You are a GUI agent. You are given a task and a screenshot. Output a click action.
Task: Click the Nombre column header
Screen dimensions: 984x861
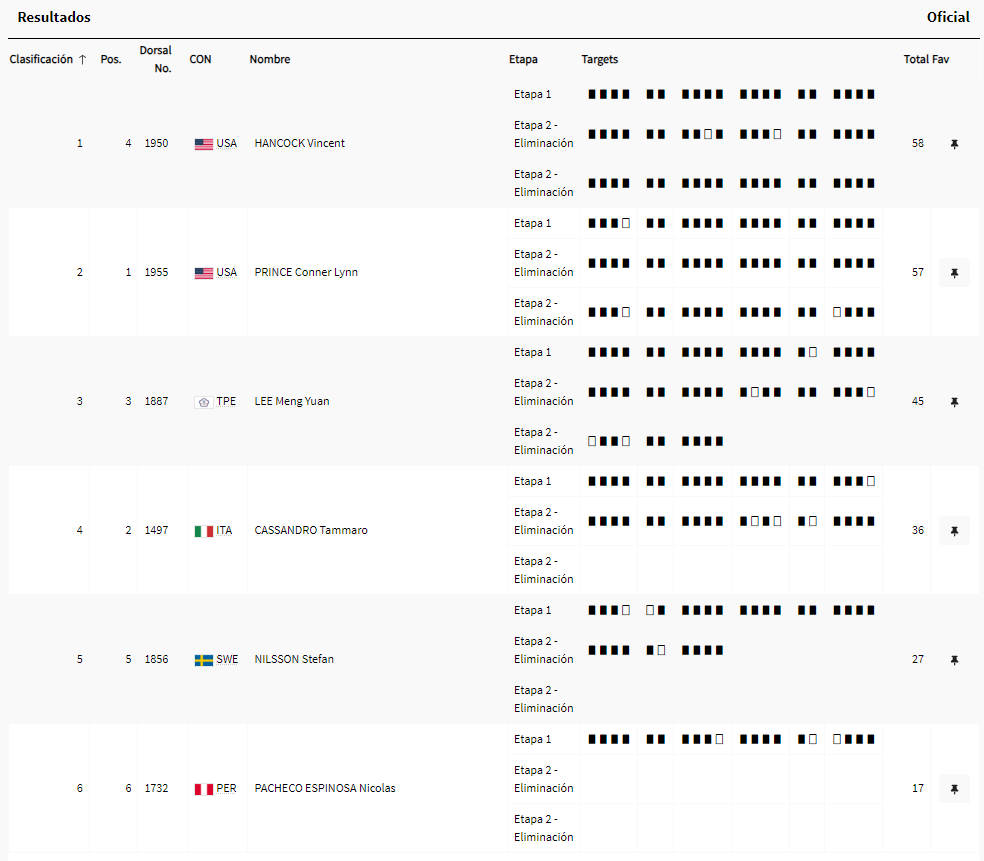coord(270,59)
